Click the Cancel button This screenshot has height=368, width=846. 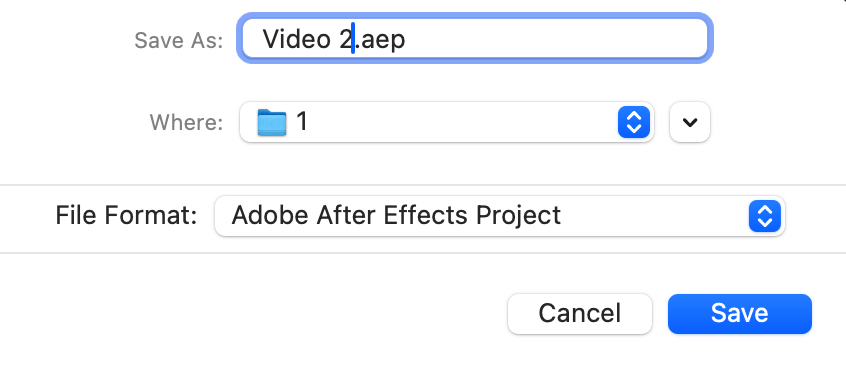[580, 314]
